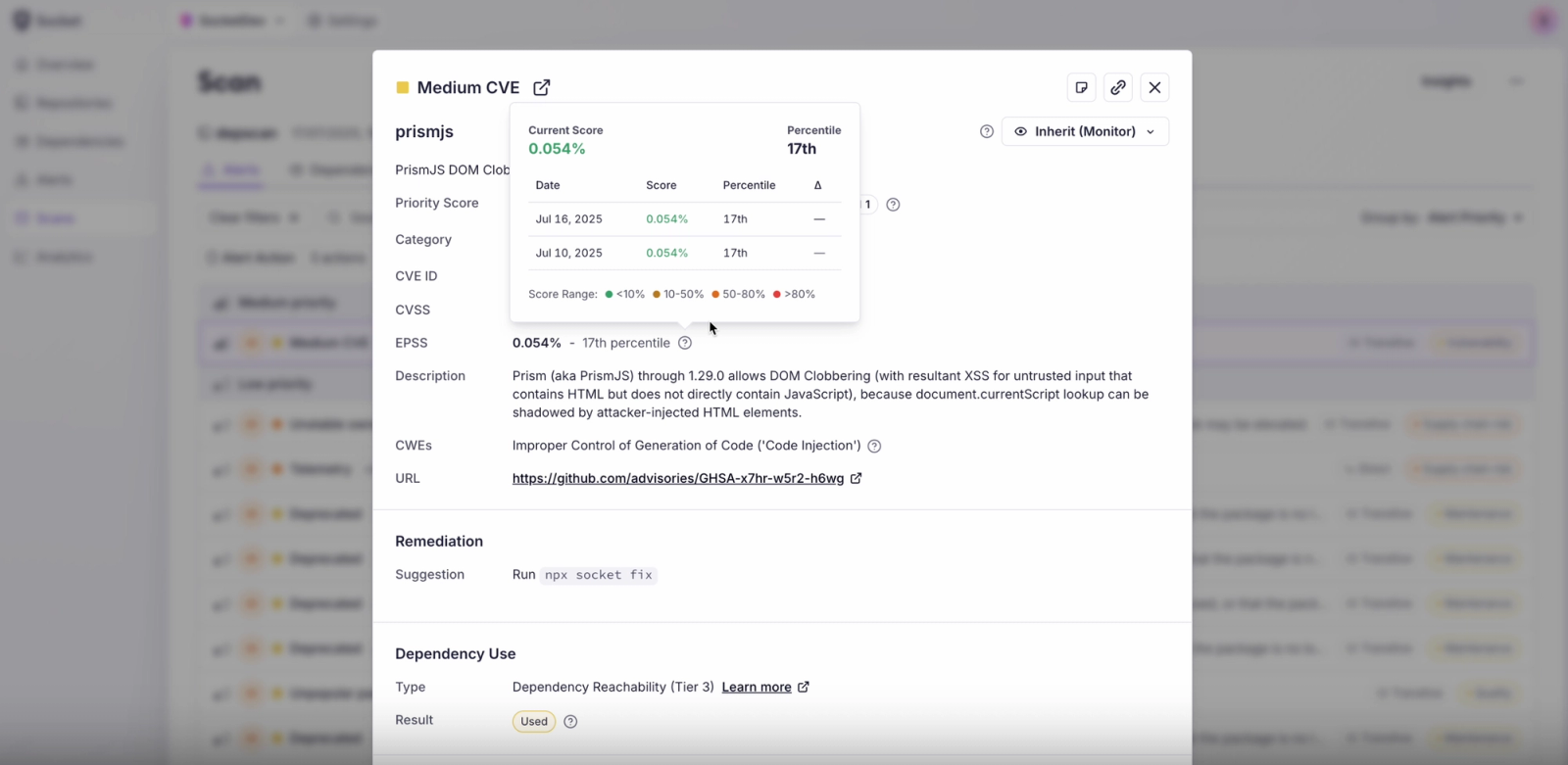Click the note icon in modal header
The height and width of the screenshot is (765, 1568).
point(1081,87)
